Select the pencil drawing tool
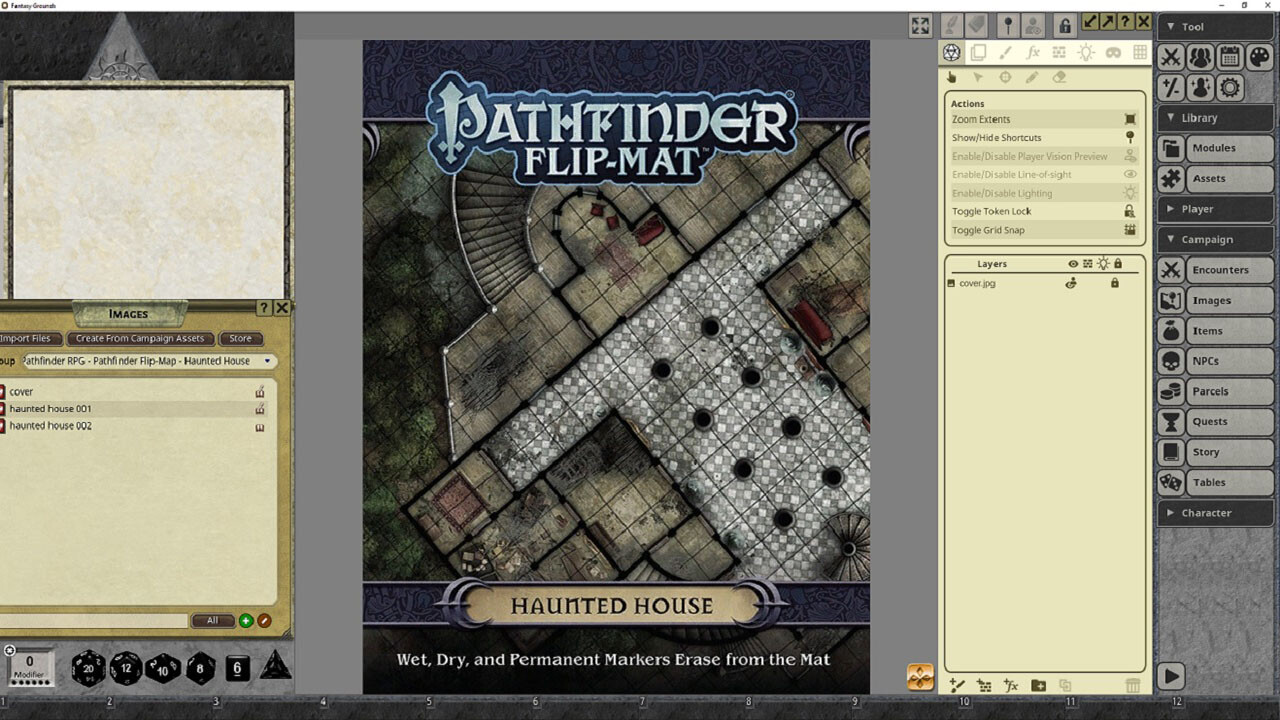 point(1030,77)
